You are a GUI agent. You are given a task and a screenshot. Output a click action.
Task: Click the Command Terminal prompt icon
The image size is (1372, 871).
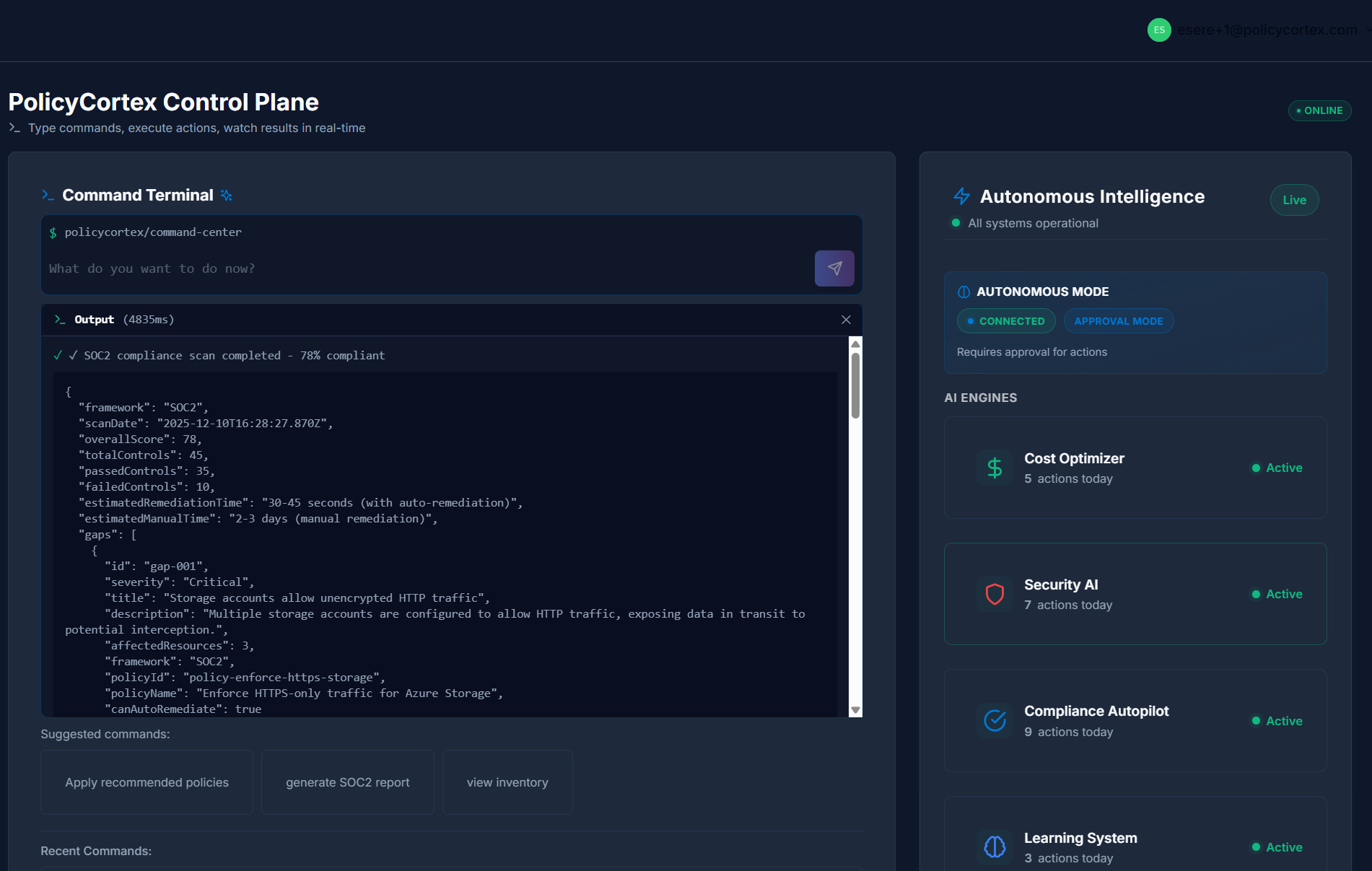[x=48, y=195]
